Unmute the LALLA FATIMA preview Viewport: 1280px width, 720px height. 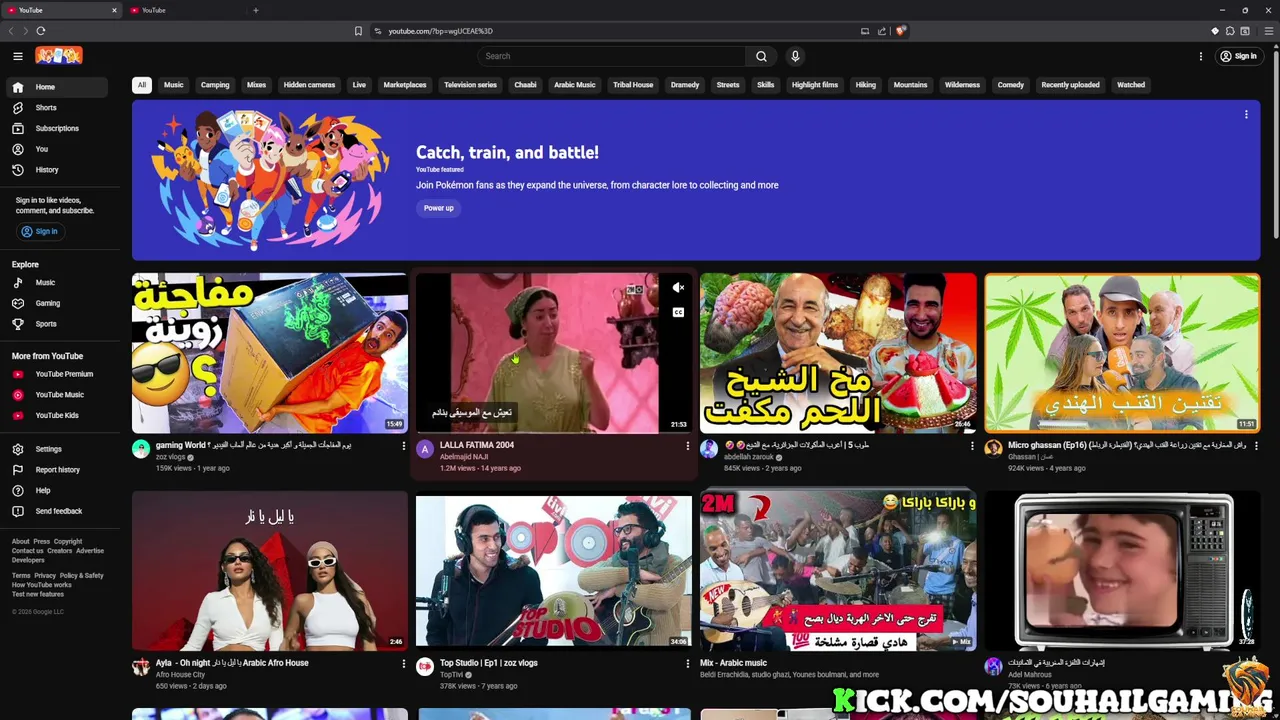[x=678, y=288]
